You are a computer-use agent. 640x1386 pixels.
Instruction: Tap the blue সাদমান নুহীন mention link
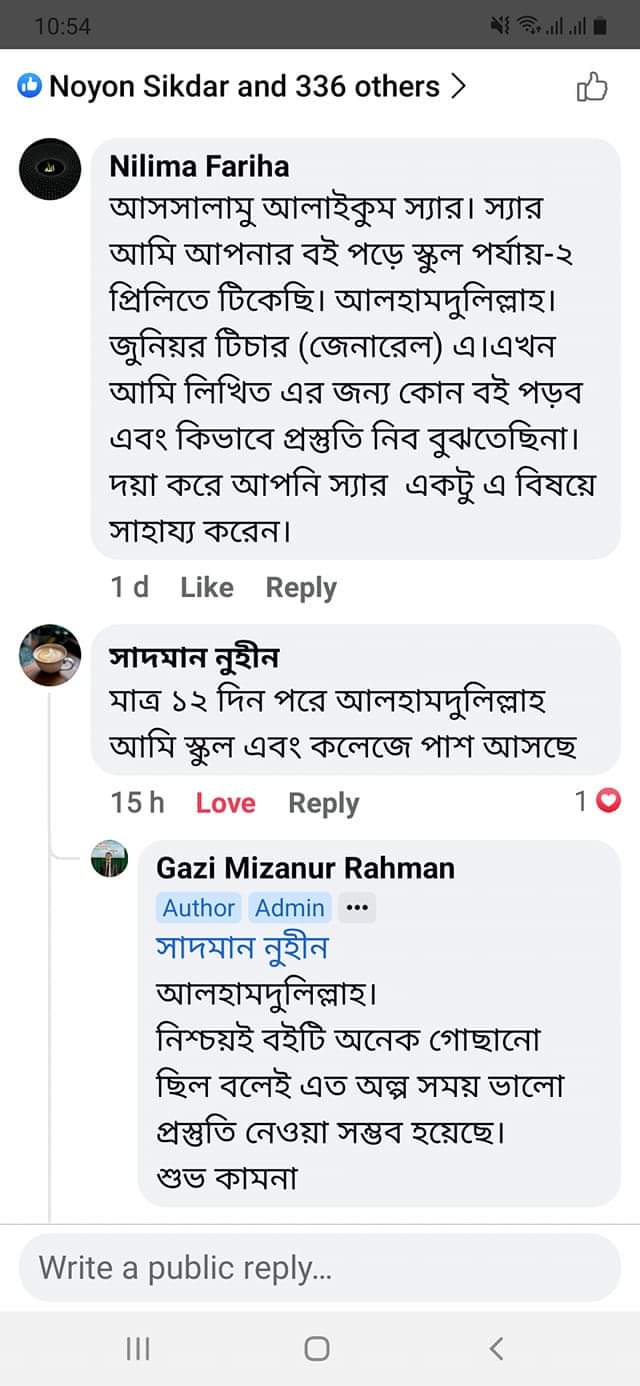(242, 948)
